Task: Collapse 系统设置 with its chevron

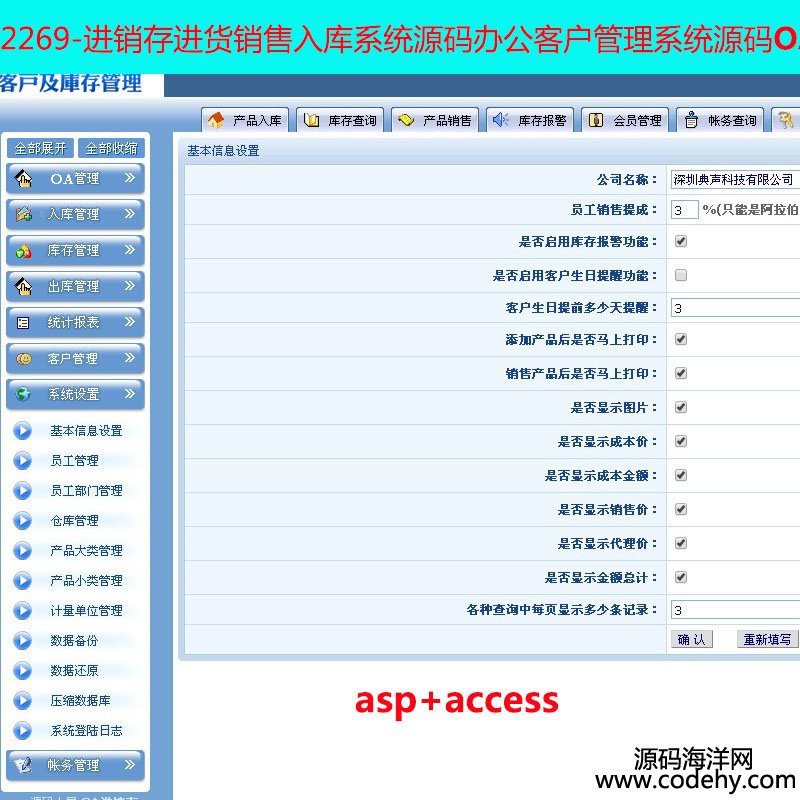Action: click(130, 393)
